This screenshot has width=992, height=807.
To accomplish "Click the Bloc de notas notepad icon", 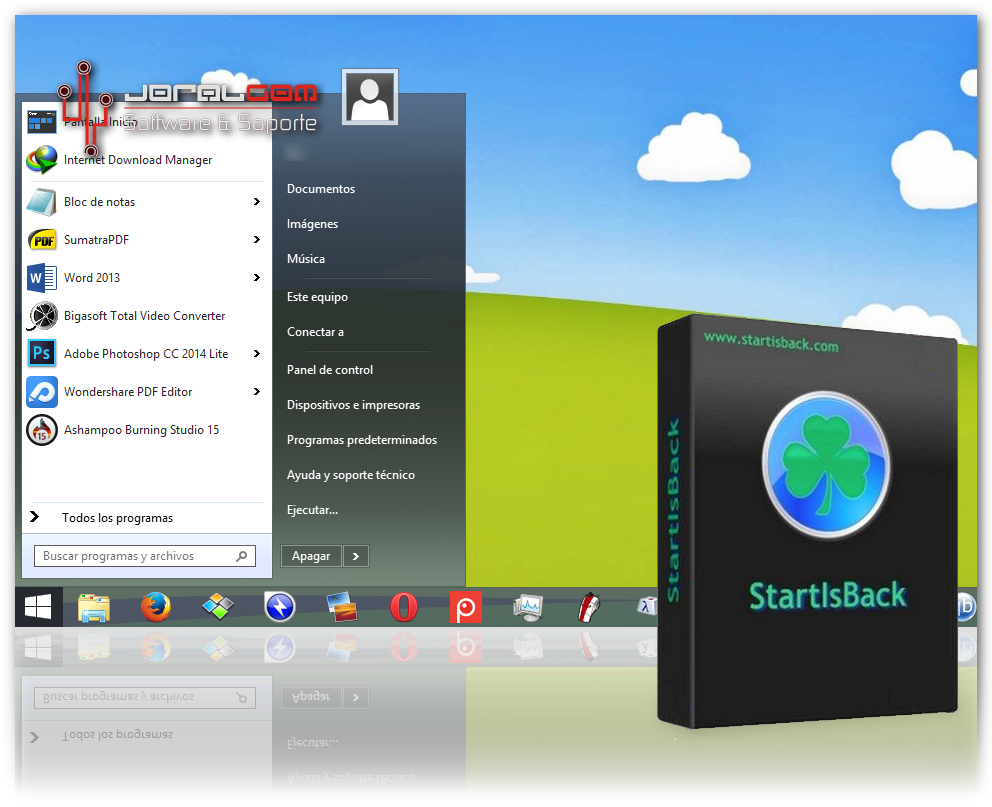I will tap(42, 202).
